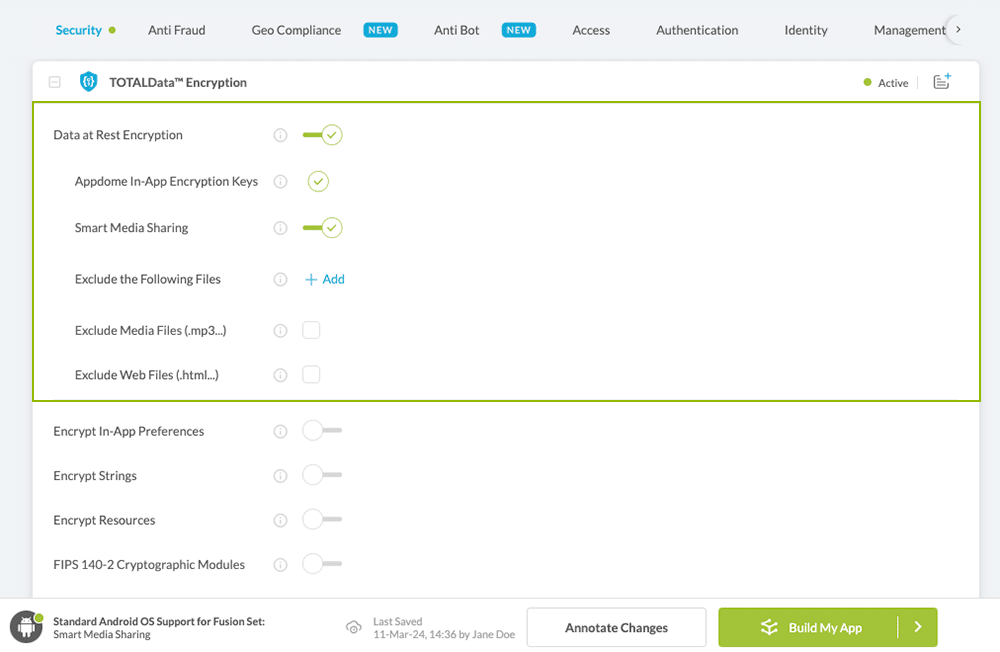Click the info icon beside Exclude Media Files
1000x652 pixels.
280,330
